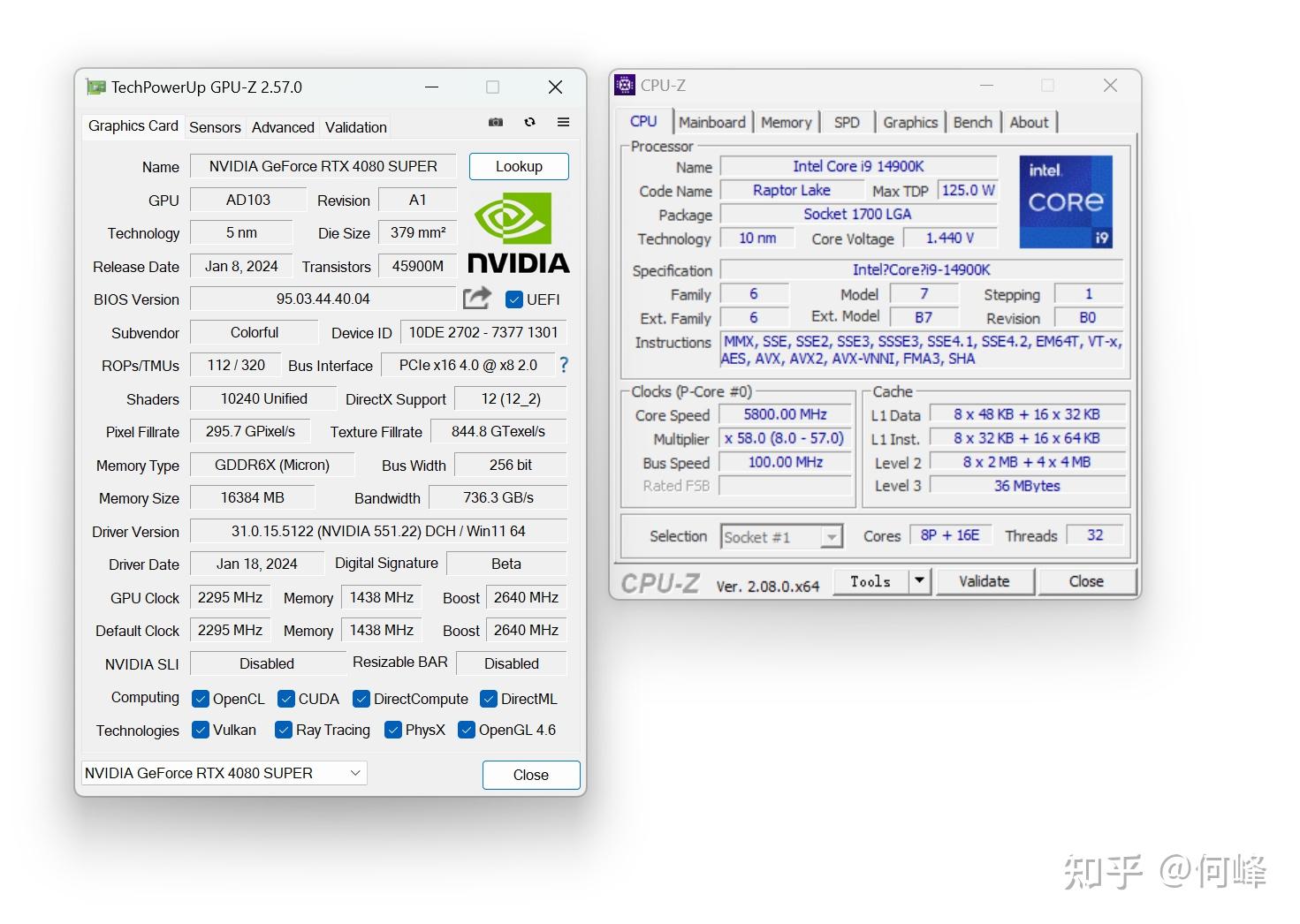The image size is (1300, 924).
Task: Toggle the Ray Tracing checkbox
Action: [284, 730]
